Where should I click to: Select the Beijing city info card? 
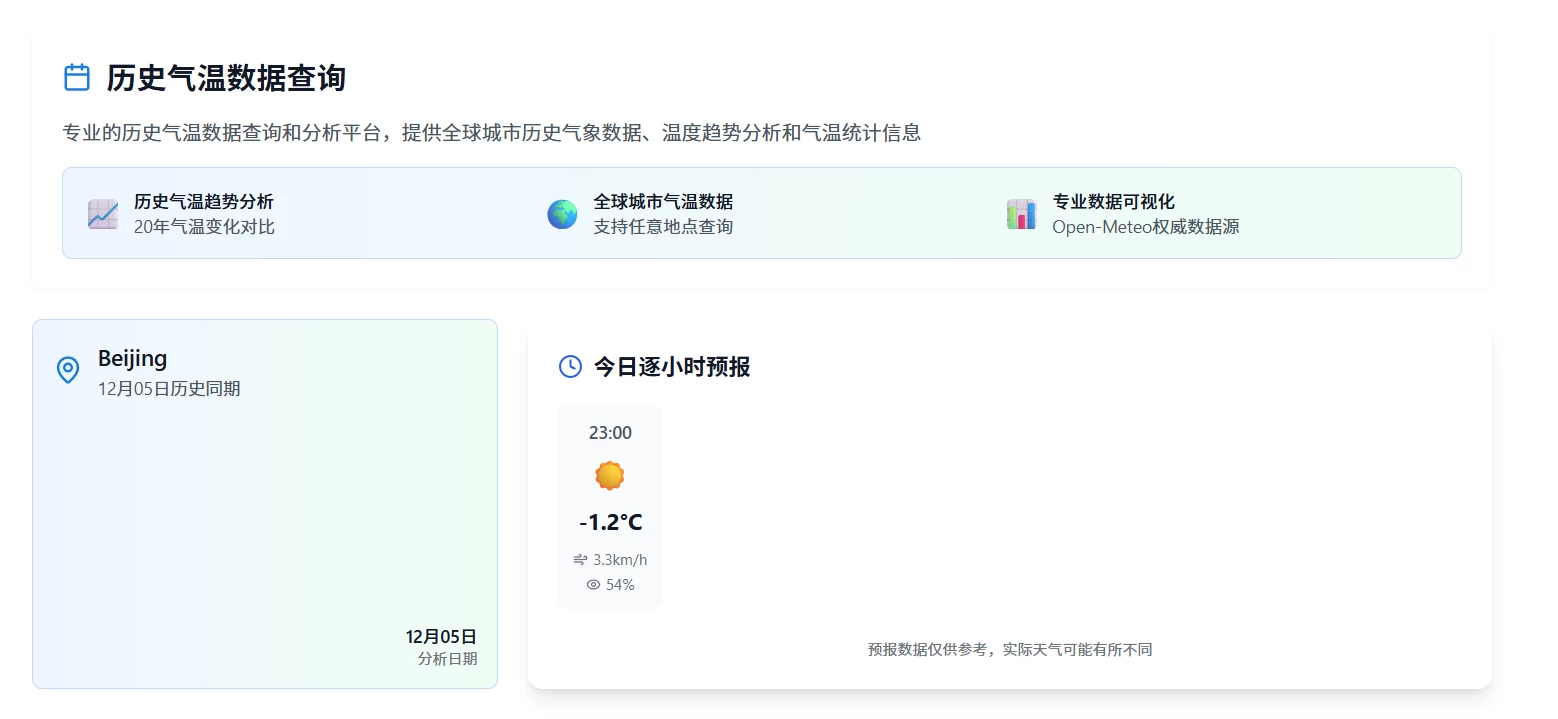(x=264, y=503)
